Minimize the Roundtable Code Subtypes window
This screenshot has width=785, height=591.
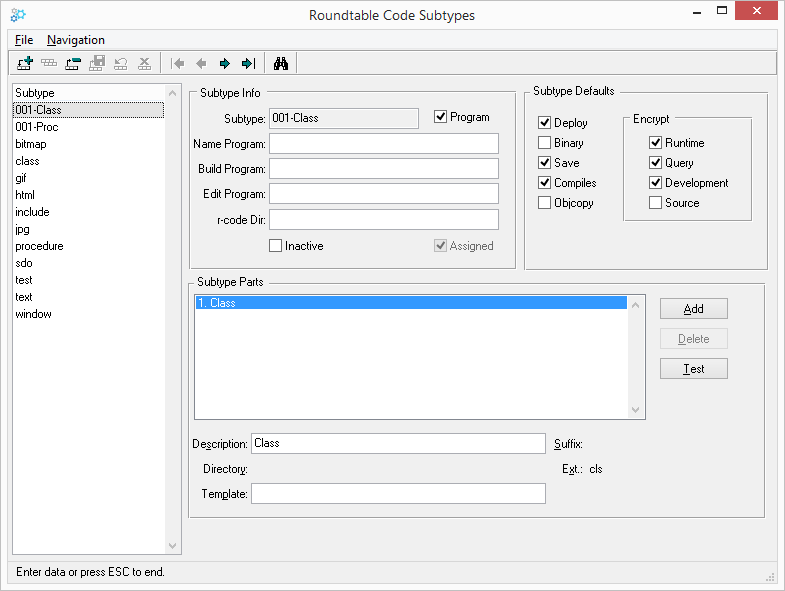[x=697, y=11]
